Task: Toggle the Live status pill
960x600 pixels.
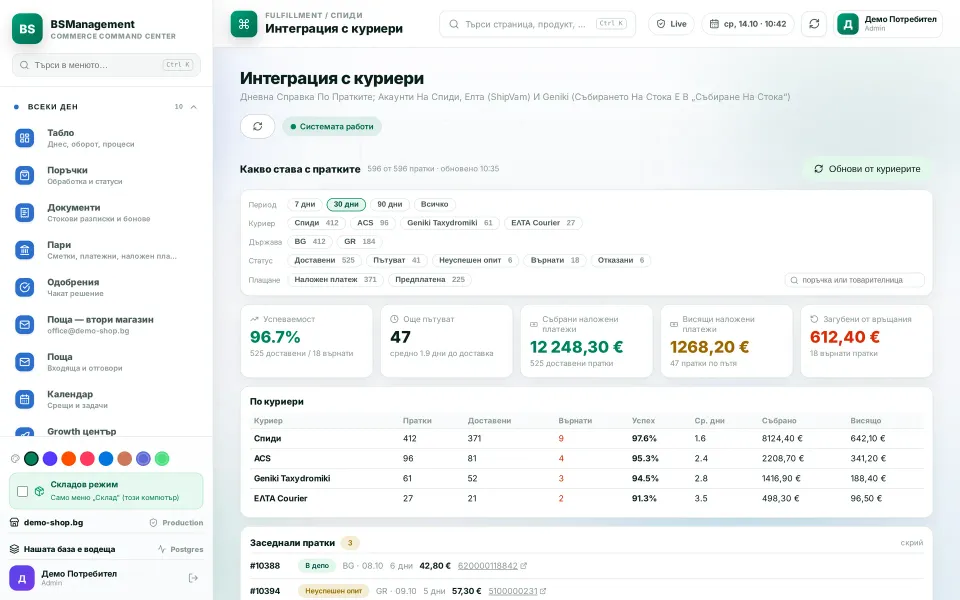Action: (671, 24)
